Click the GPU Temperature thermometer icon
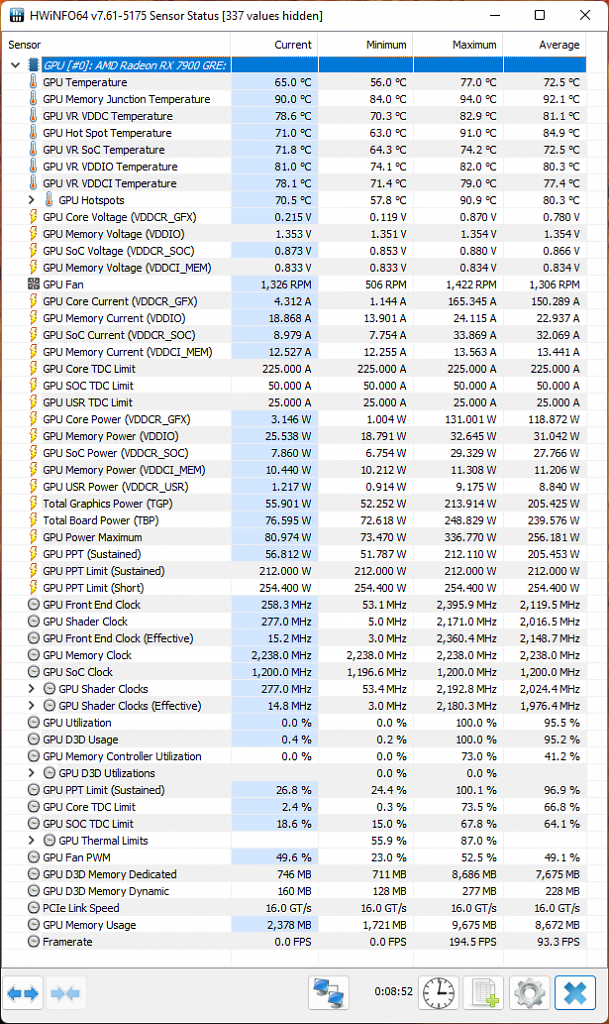The image size is (609, 1024). coord(33,82)
